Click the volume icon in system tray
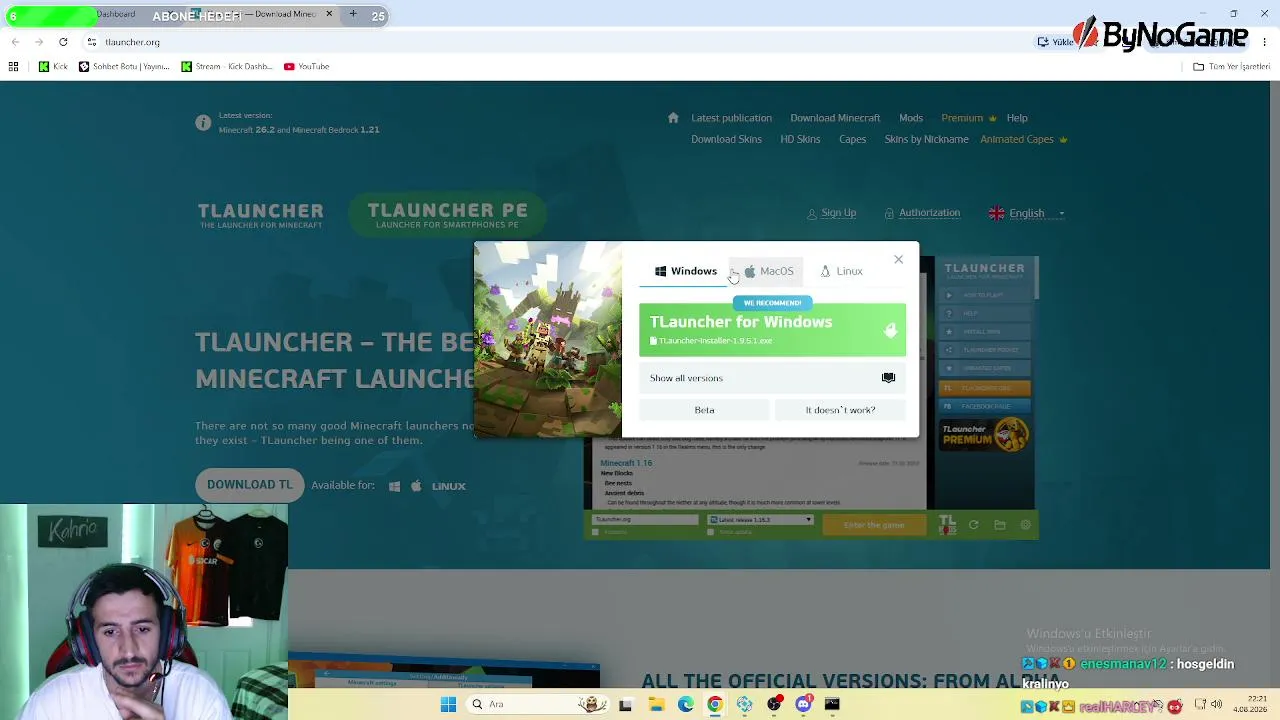Viewport: 1280px width, 720px height. point(1216,705)
